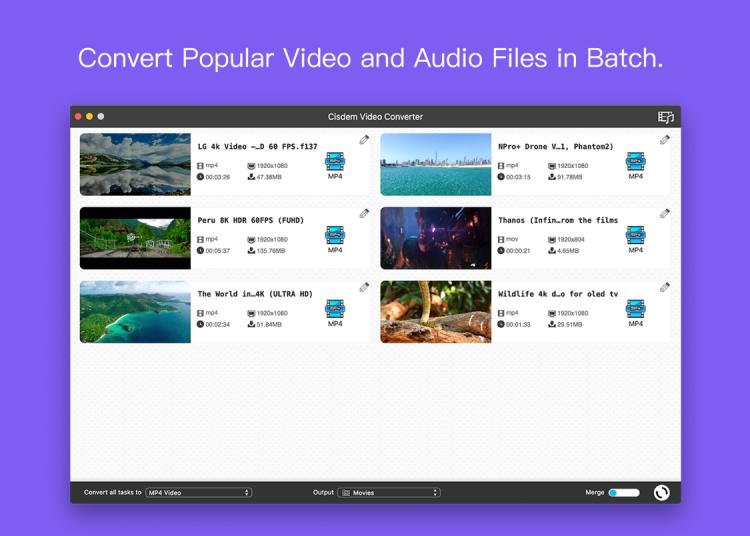This screenshot has width=750, height=536.
Task: Expand the Output Movies folder dropdown
Action: click(x=389, y=493)
